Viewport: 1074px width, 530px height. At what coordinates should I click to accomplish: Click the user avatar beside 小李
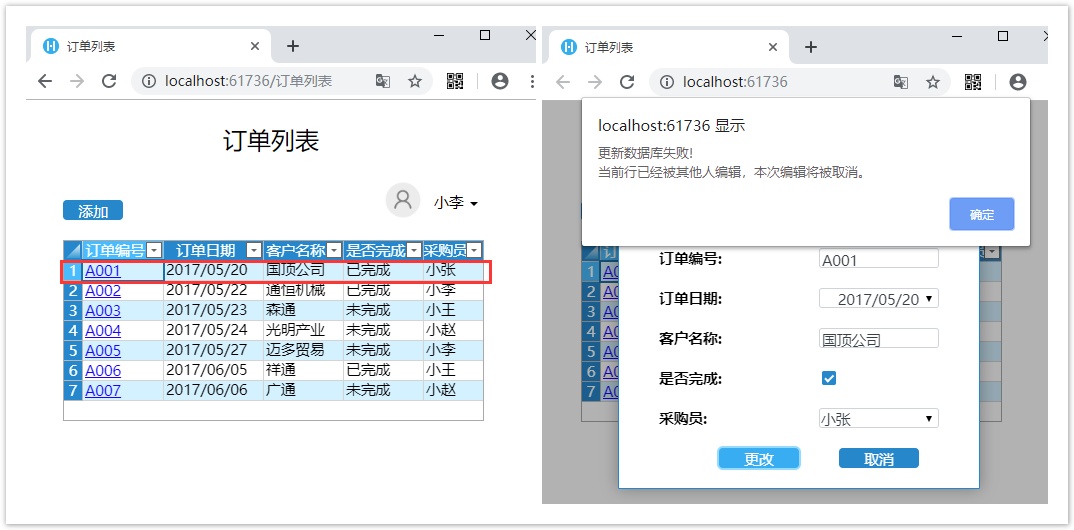click(403, 199)
